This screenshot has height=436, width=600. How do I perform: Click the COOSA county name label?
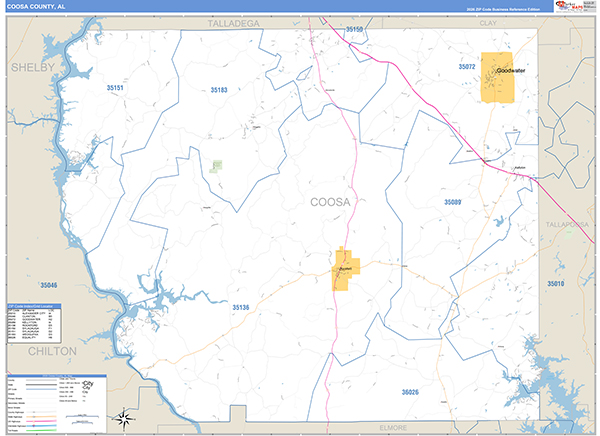pyautogui.click(x=330, y=202)
